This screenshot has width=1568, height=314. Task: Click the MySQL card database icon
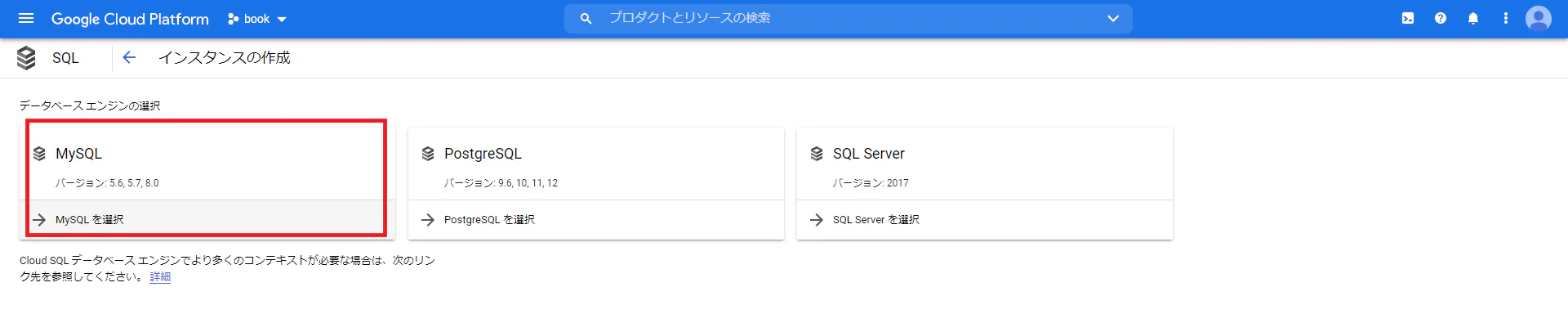pyautogui.click(x=39, y=154)
